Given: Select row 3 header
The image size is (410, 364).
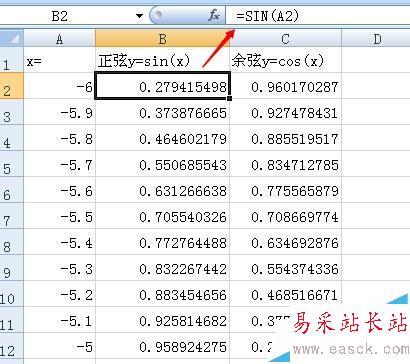Looking at the screenshot, I should [12, 112].
